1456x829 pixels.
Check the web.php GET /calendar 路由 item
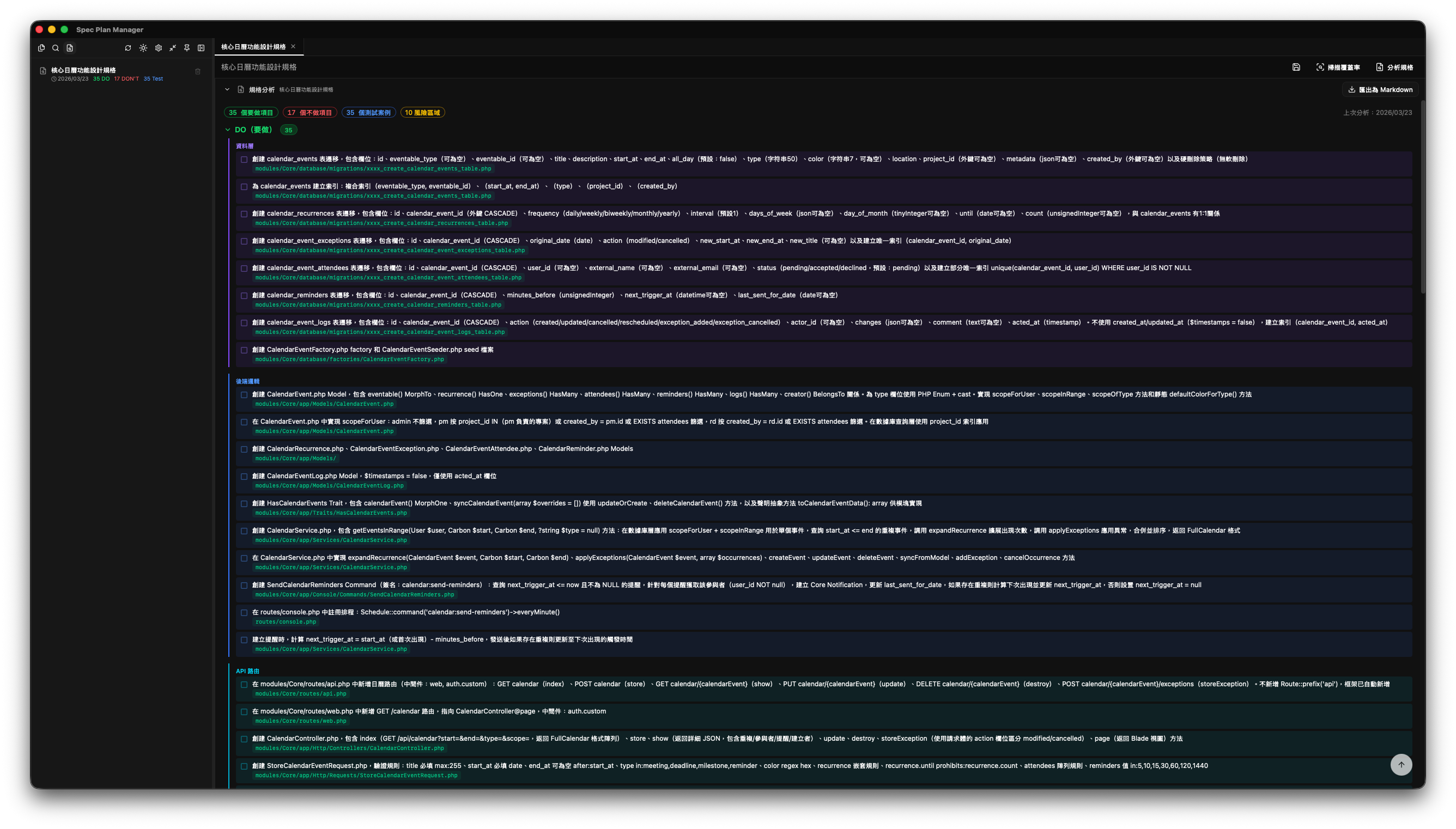click(244, 712)
